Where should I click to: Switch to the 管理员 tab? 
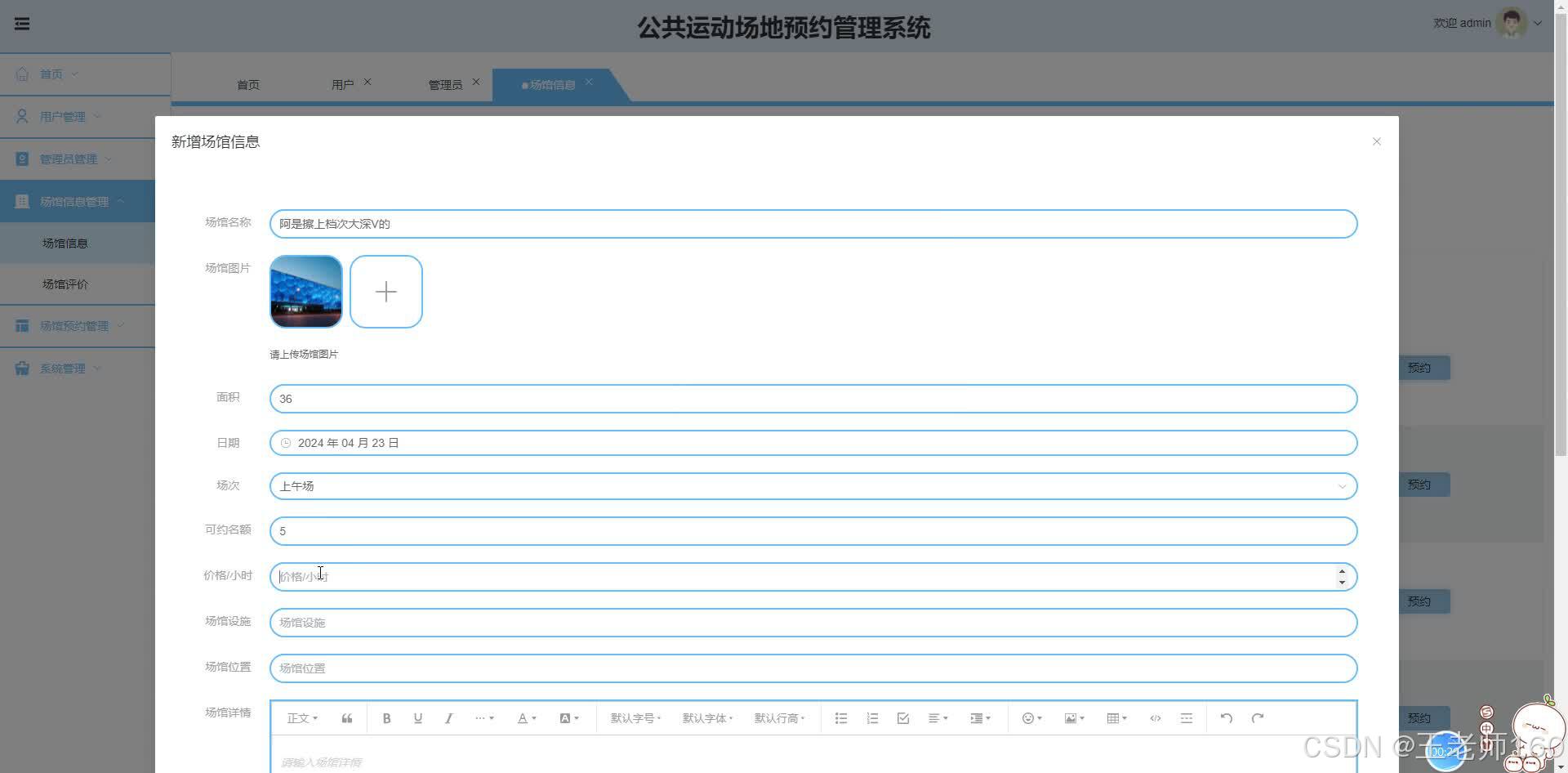tap(445, 85)
